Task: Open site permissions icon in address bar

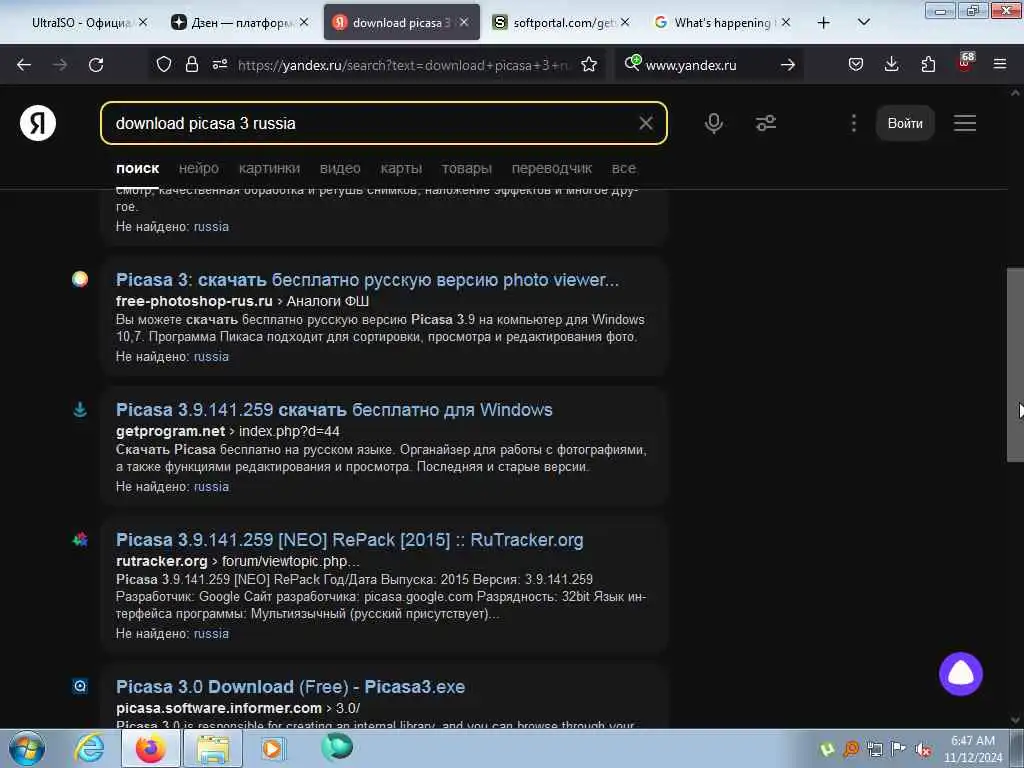Action: 219,65
